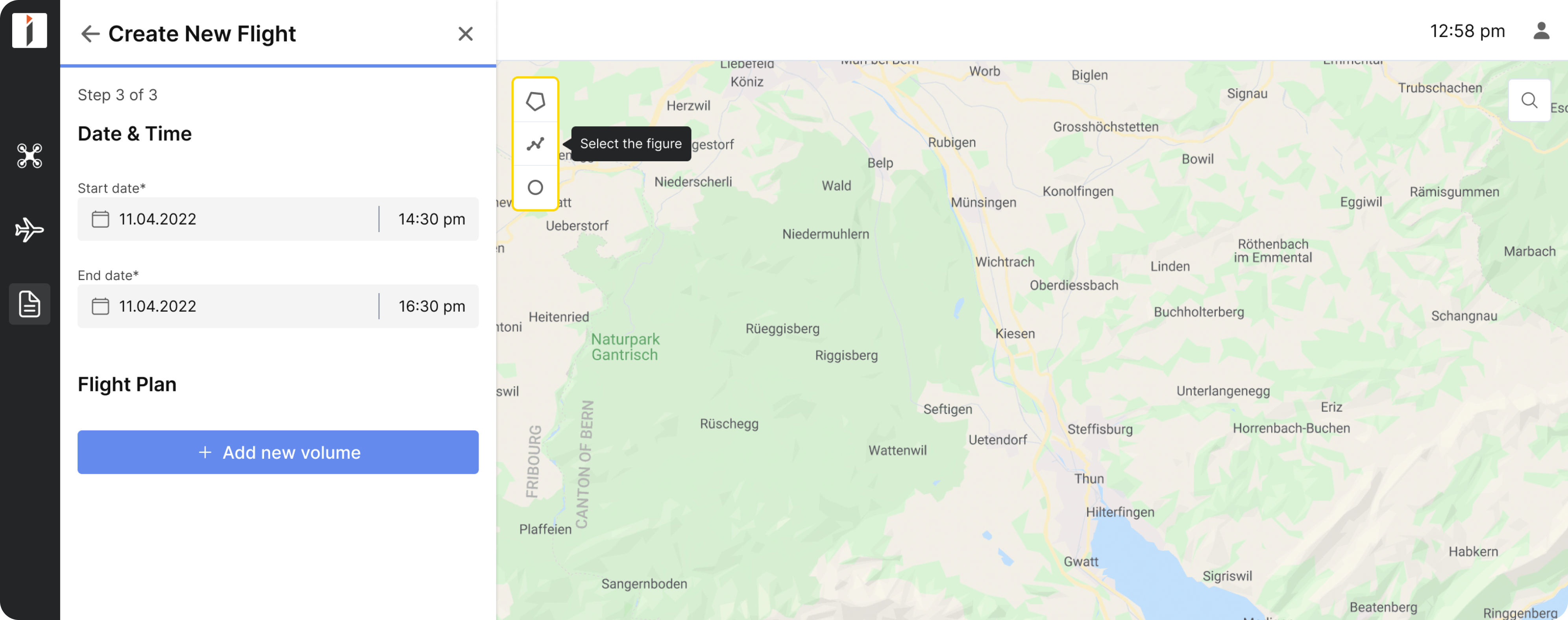Open the end date calendar picker
The height and width of the screenshot is (620, 1568).
click(x=101, y=306)
